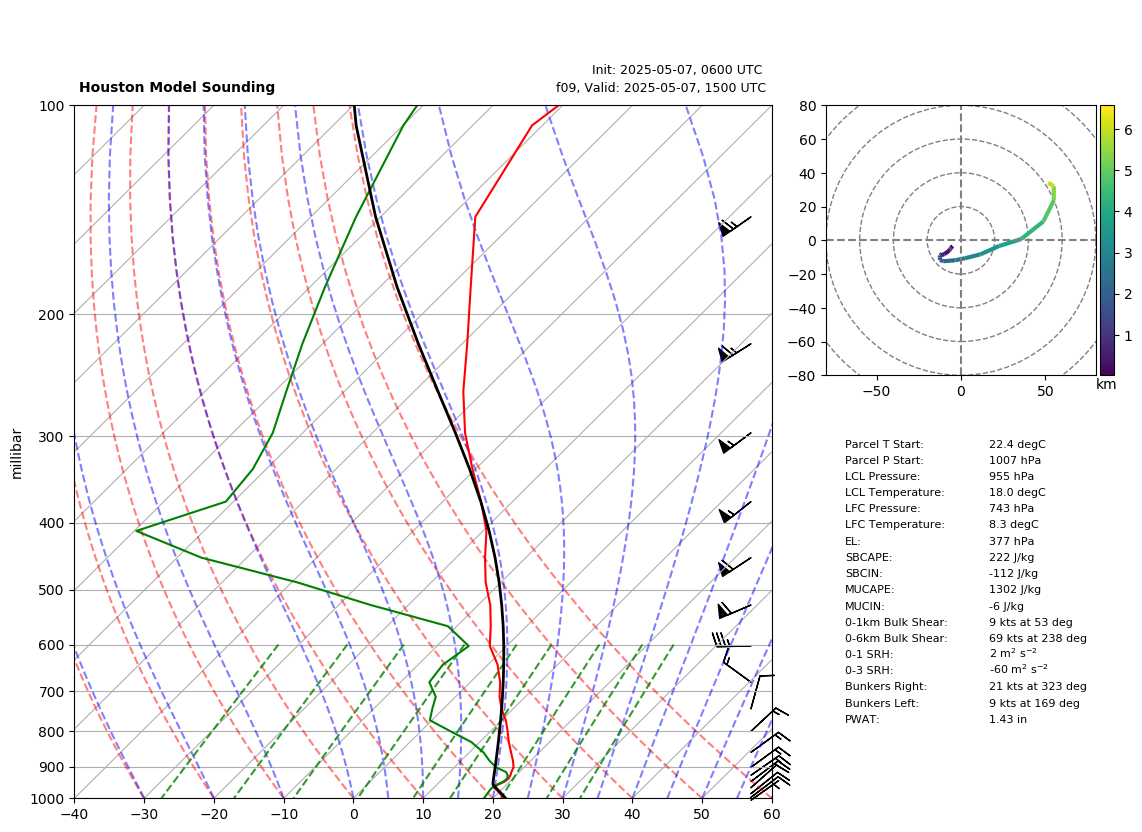Click the "-112 J/kg" value
The width and height of the screenshot is (1142, 832).
(x=1013, y=573)
